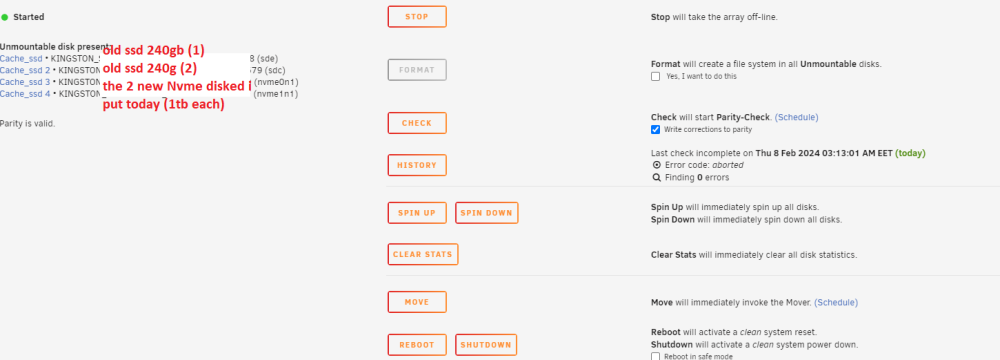The width and height of the screenshot is (1000, 360).
Task: Uncheck Write corrections to parity
Action: click(x=656, y=130)
